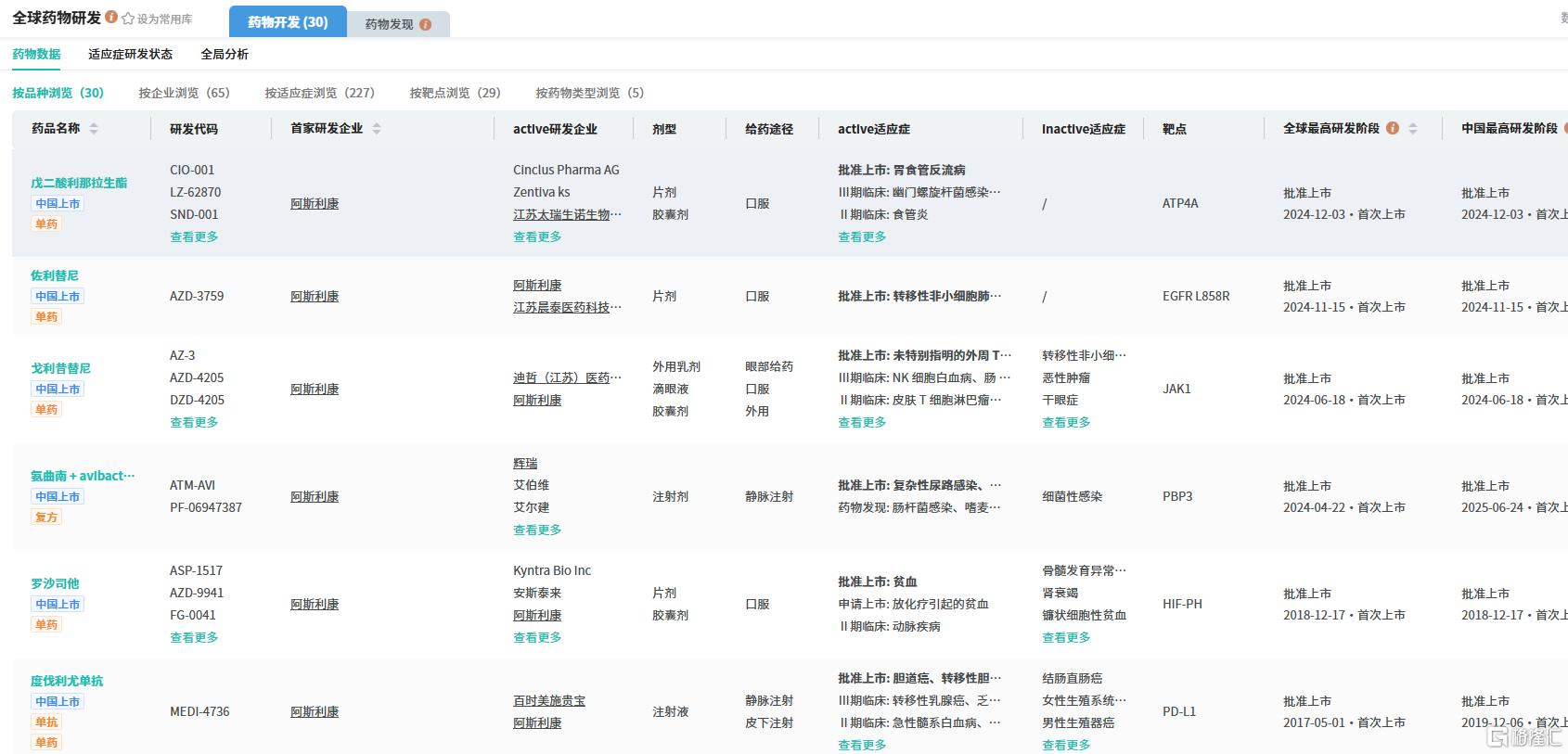Select 按企业浏览 (65) view
This screenshot has width=1568, height=754.
[x=184, y=93]
